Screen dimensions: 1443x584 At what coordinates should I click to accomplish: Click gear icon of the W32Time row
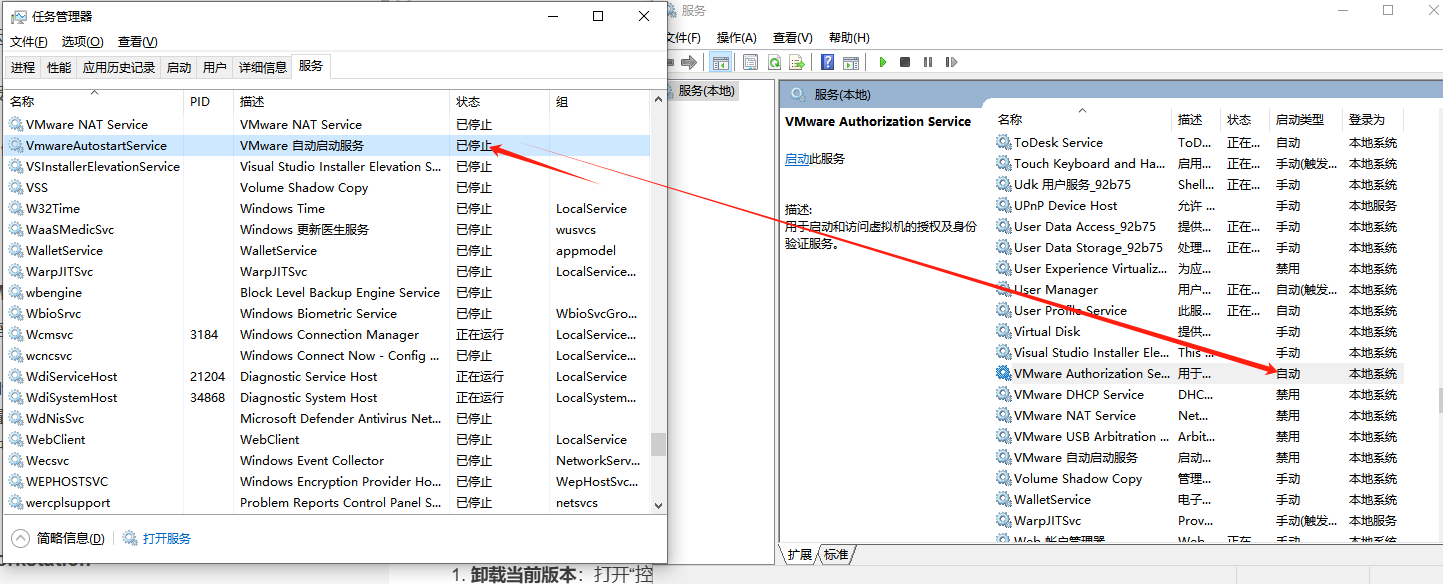15,209
